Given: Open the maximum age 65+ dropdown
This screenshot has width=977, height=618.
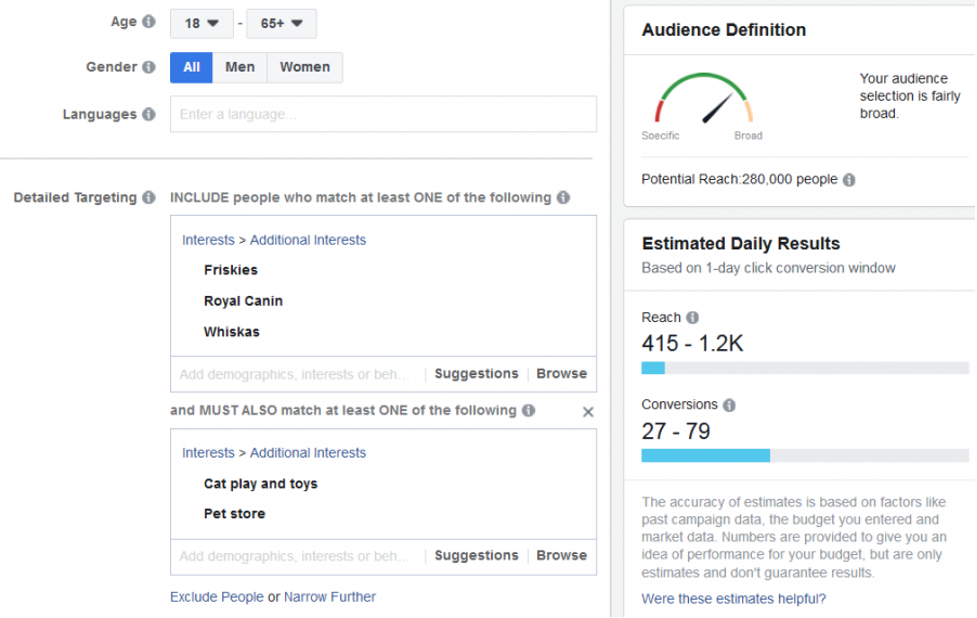Looking at the screenshot, I should (x=281, y=23).
